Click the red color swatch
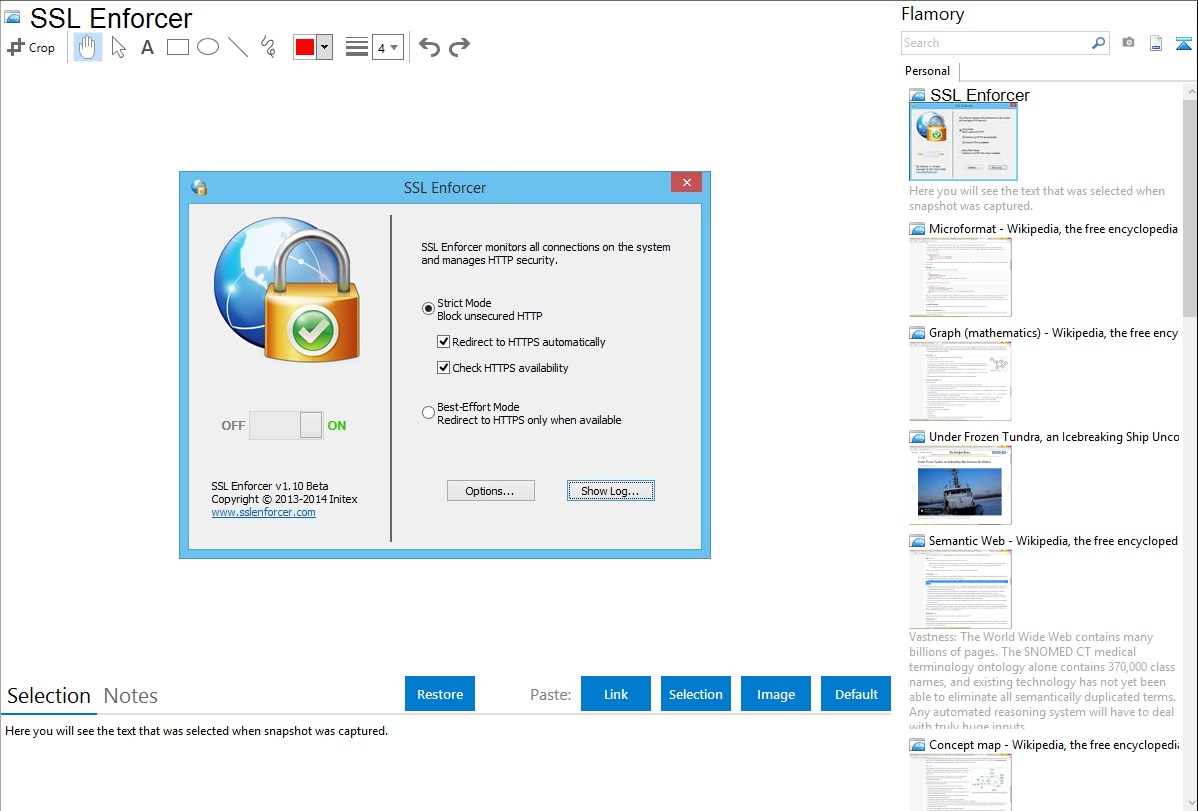The height and width of the screenshot is (811, 1198). pos(305,47)
